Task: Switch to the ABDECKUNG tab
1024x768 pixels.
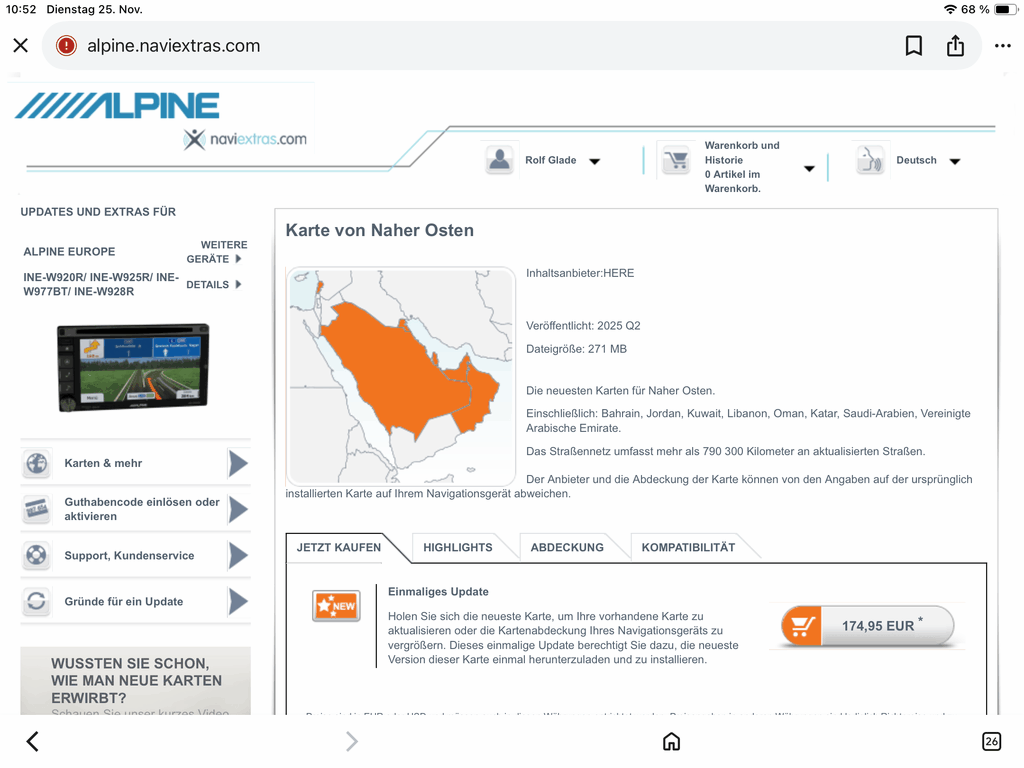Action: (x=567, y=547)
